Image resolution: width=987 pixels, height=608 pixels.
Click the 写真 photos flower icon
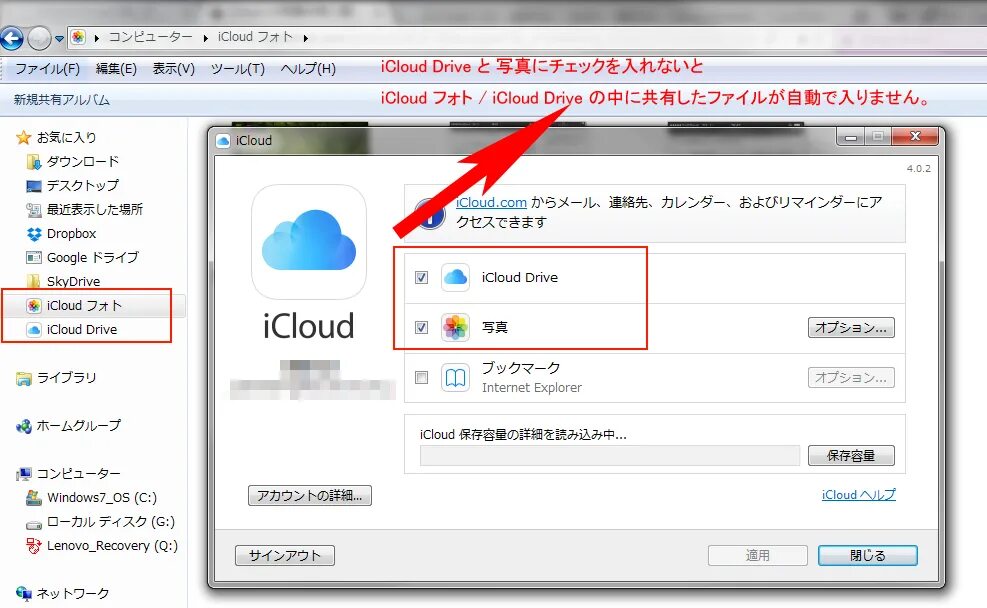455,327
